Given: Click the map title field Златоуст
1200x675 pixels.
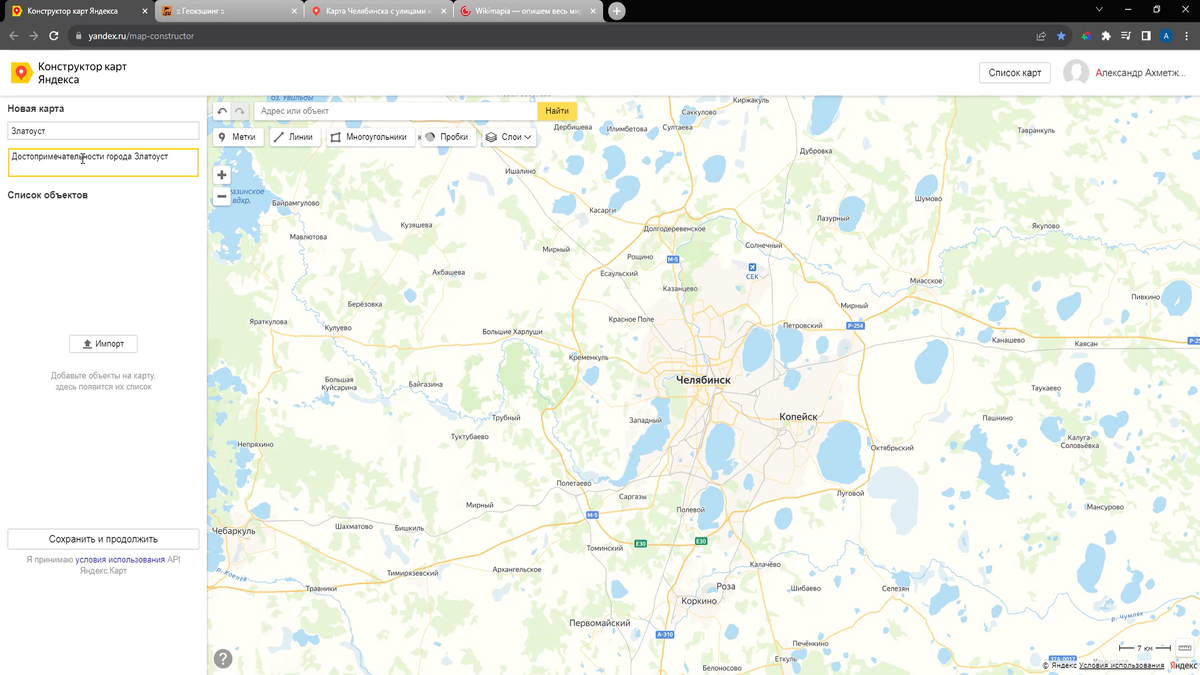Looking at the screenshot, I should [x=103, y=131].
